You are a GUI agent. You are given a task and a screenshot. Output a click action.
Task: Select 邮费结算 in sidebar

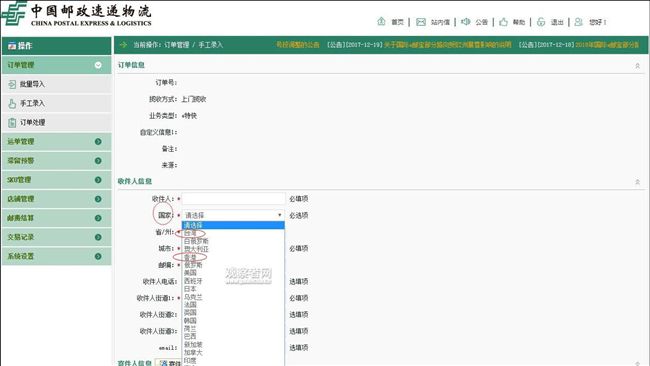pyautogui.click(x=57, y=218)
